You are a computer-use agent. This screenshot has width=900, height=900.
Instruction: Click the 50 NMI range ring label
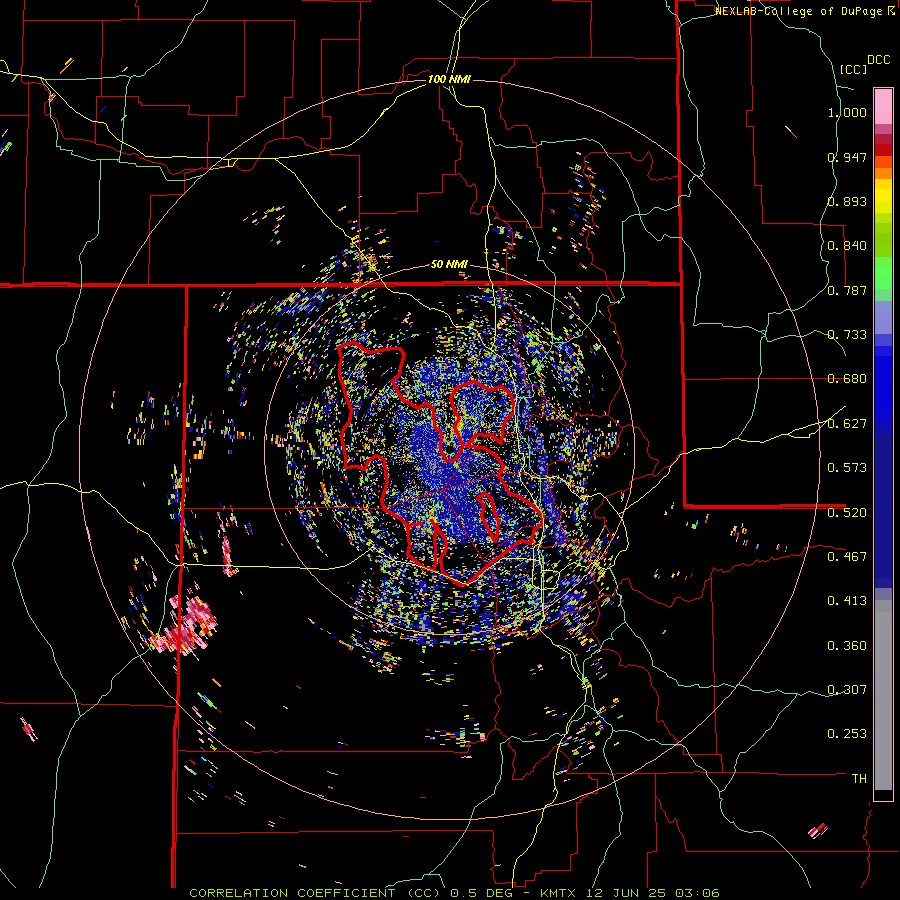click(x=449, y=264)
